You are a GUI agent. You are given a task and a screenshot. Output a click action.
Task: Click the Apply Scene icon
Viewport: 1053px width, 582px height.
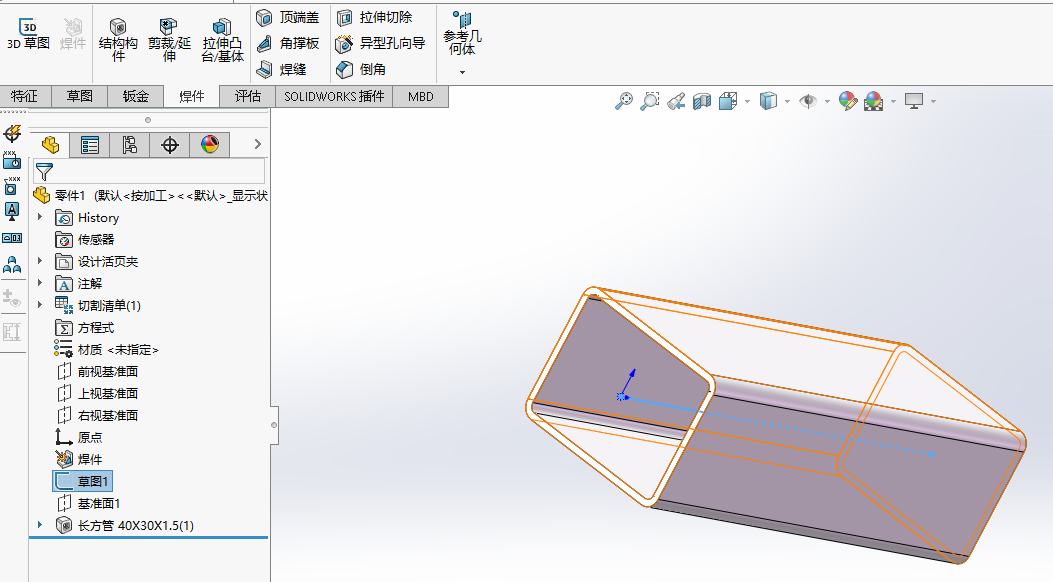[x=874, y=101]
